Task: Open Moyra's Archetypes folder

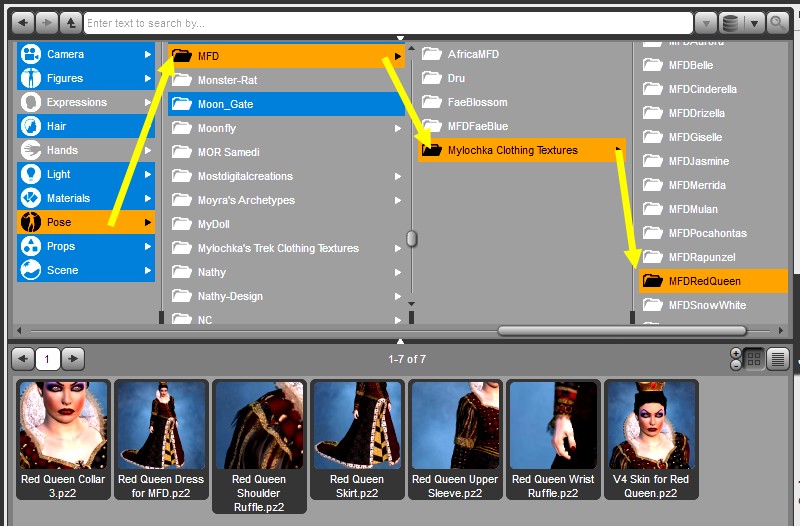Action: (286, 200)
